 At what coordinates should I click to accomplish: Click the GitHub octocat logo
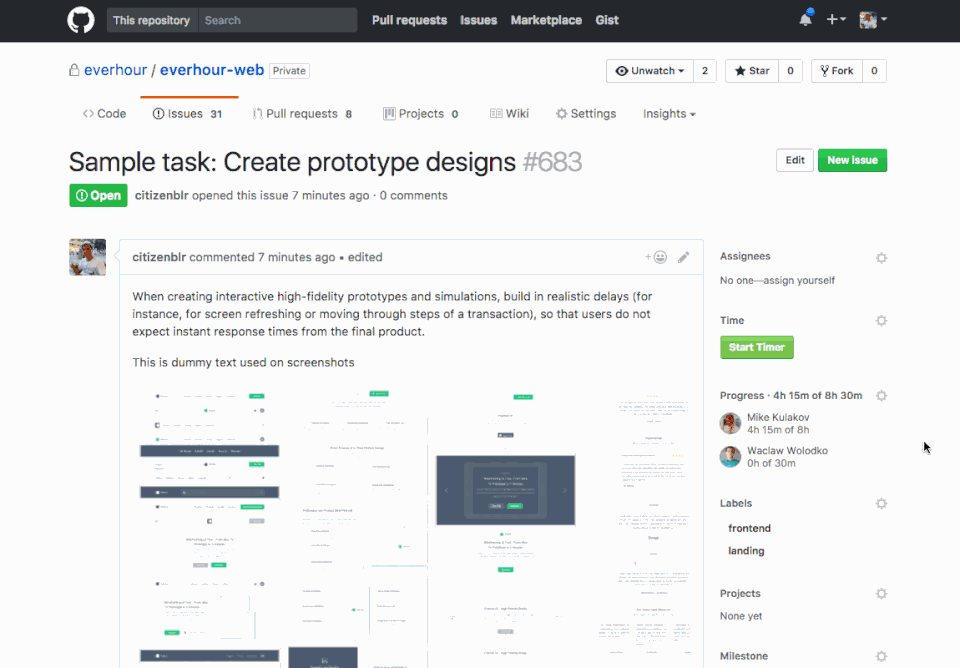pyautogui.click(x=81, y=20)
